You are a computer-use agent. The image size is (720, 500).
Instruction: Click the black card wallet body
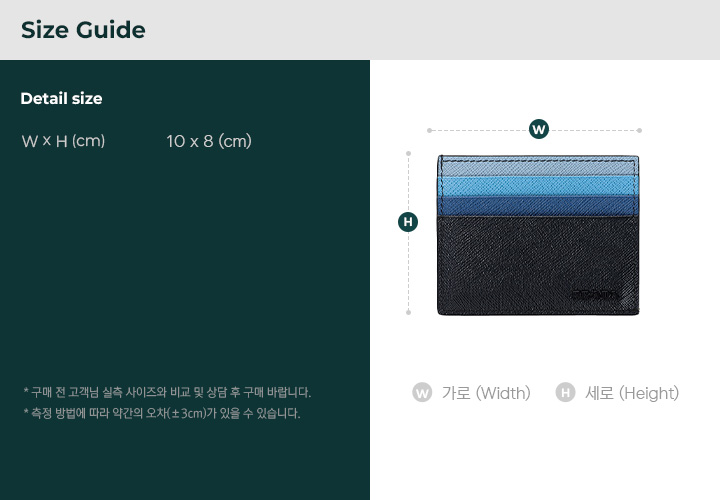coord(538,265)
